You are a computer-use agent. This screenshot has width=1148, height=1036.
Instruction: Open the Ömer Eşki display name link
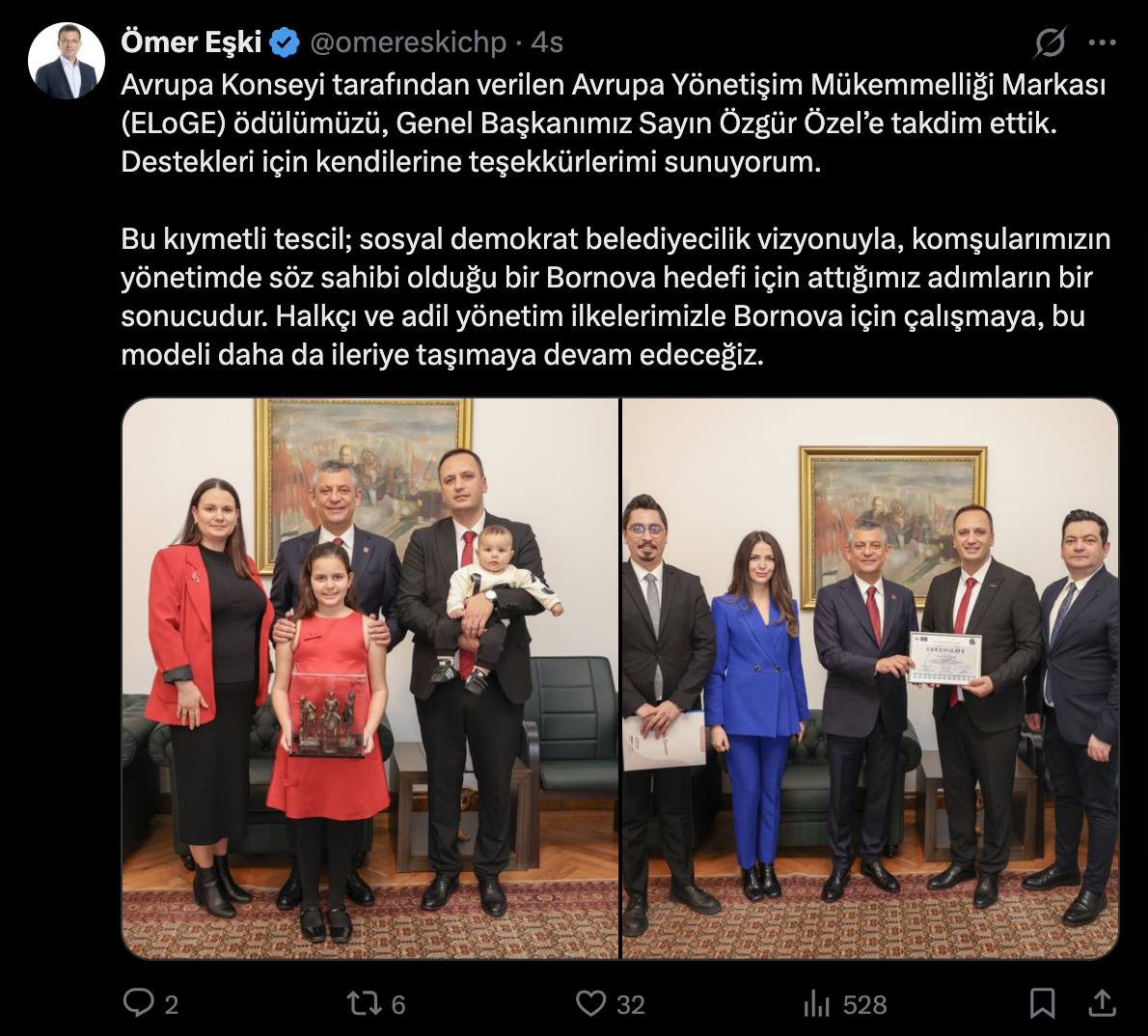191,42
